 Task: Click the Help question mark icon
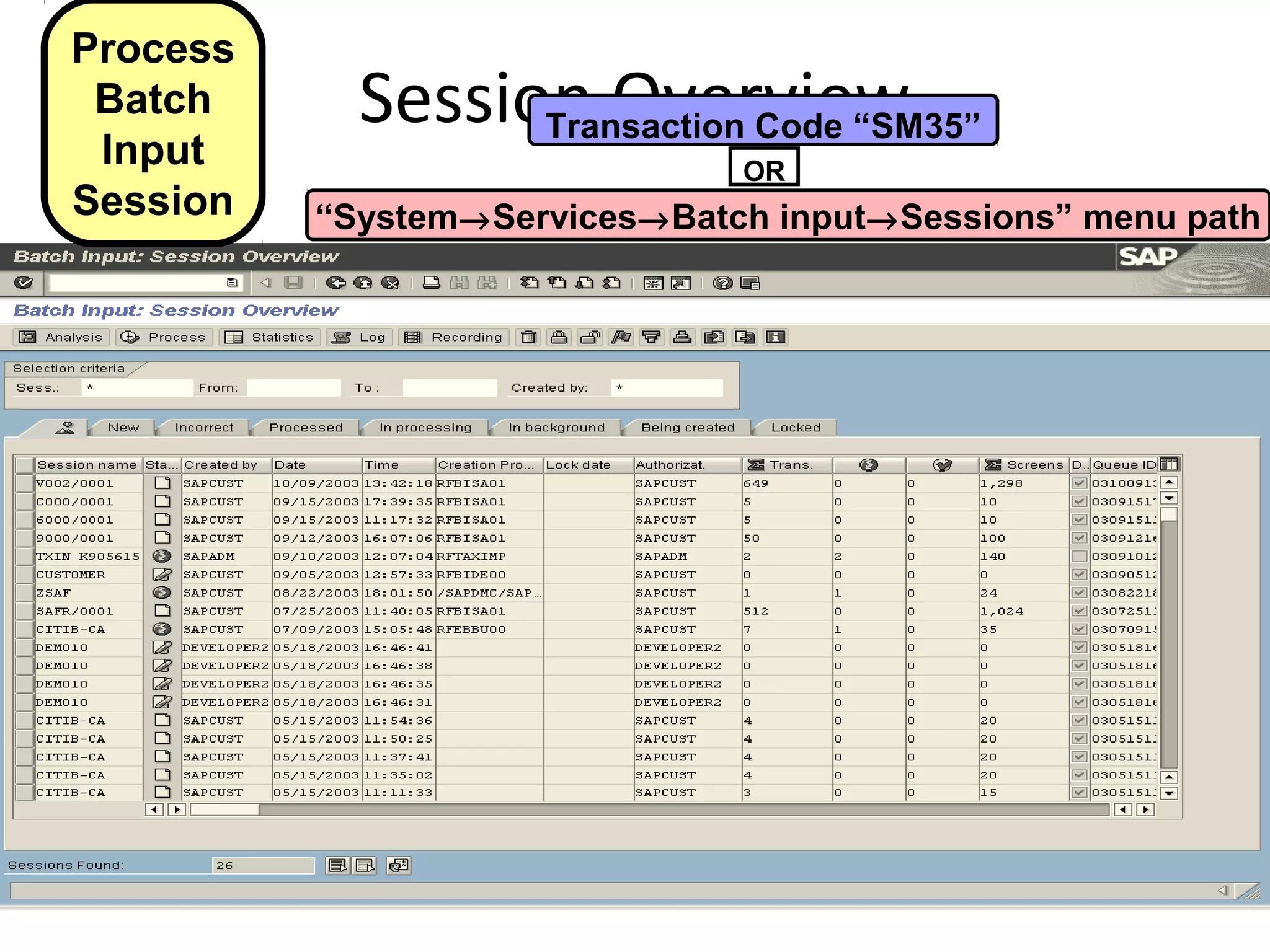point(722,283)
